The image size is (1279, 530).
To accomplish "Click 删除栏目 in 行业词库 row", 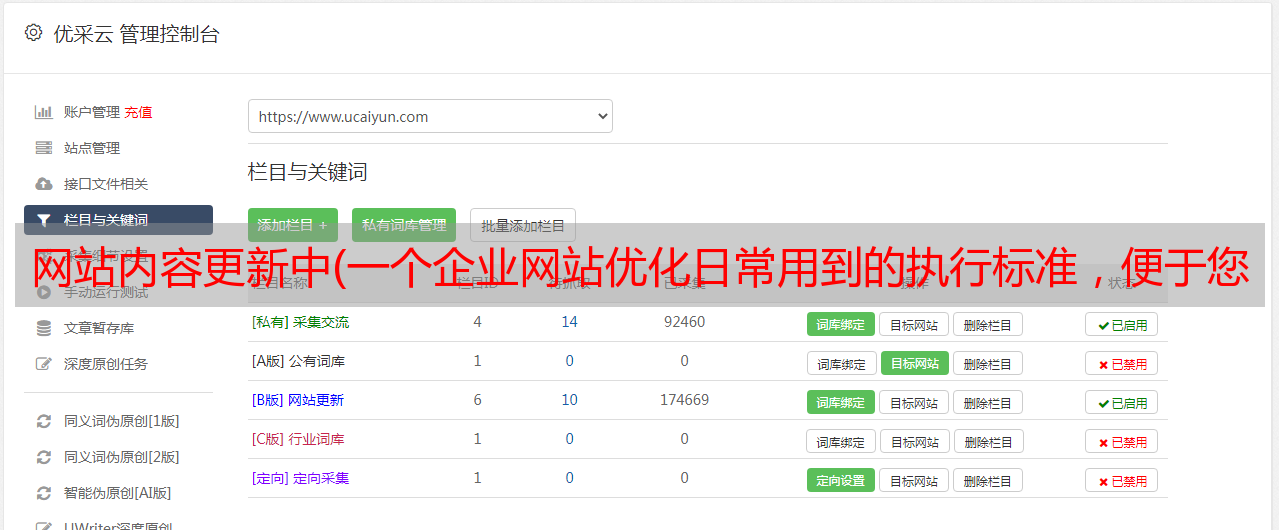I will coord(987,441).
